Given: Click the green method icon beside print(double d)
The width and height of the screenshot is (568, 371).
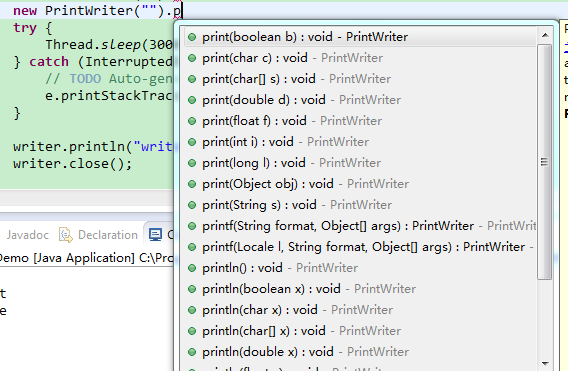Looking at the screenshot, I should pos(192,100).
